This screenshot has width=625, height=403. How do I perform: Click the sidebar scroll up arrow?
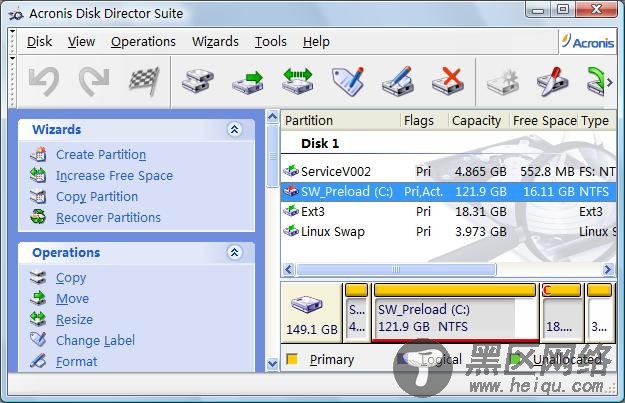pos(273,117)
